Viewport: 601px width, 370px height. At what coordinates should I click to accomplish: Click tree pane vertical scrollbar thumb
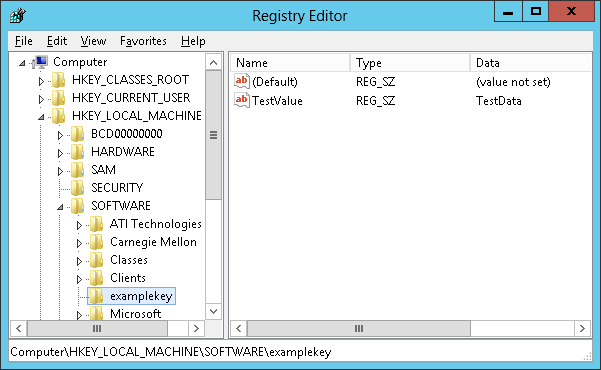point(213,135)
